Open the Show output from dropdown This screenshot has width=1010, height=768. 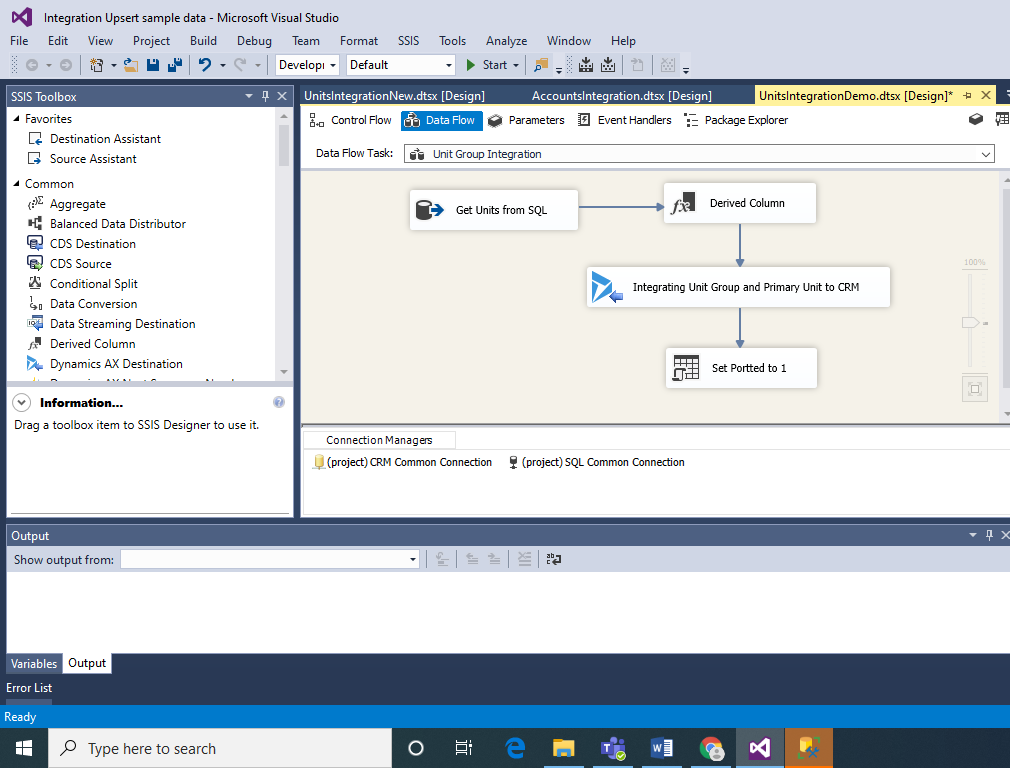point(413,559)
